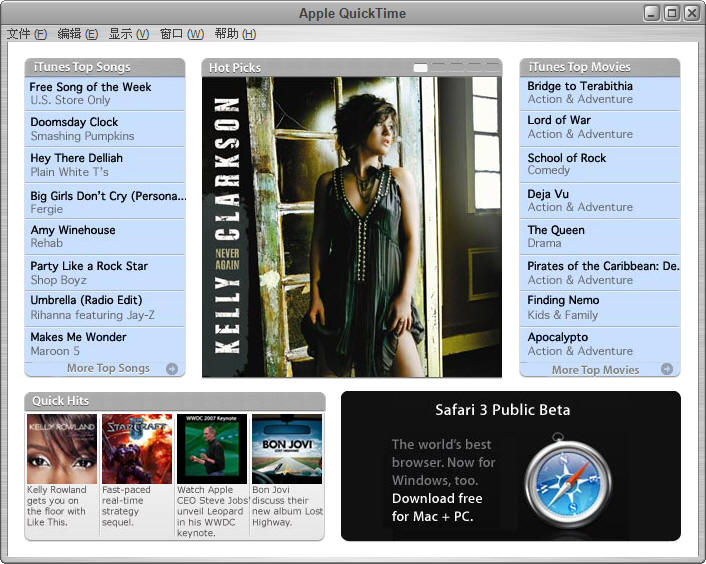Open Deja Vu movie entry
The image size is (706, 564).
pos(600,201)
